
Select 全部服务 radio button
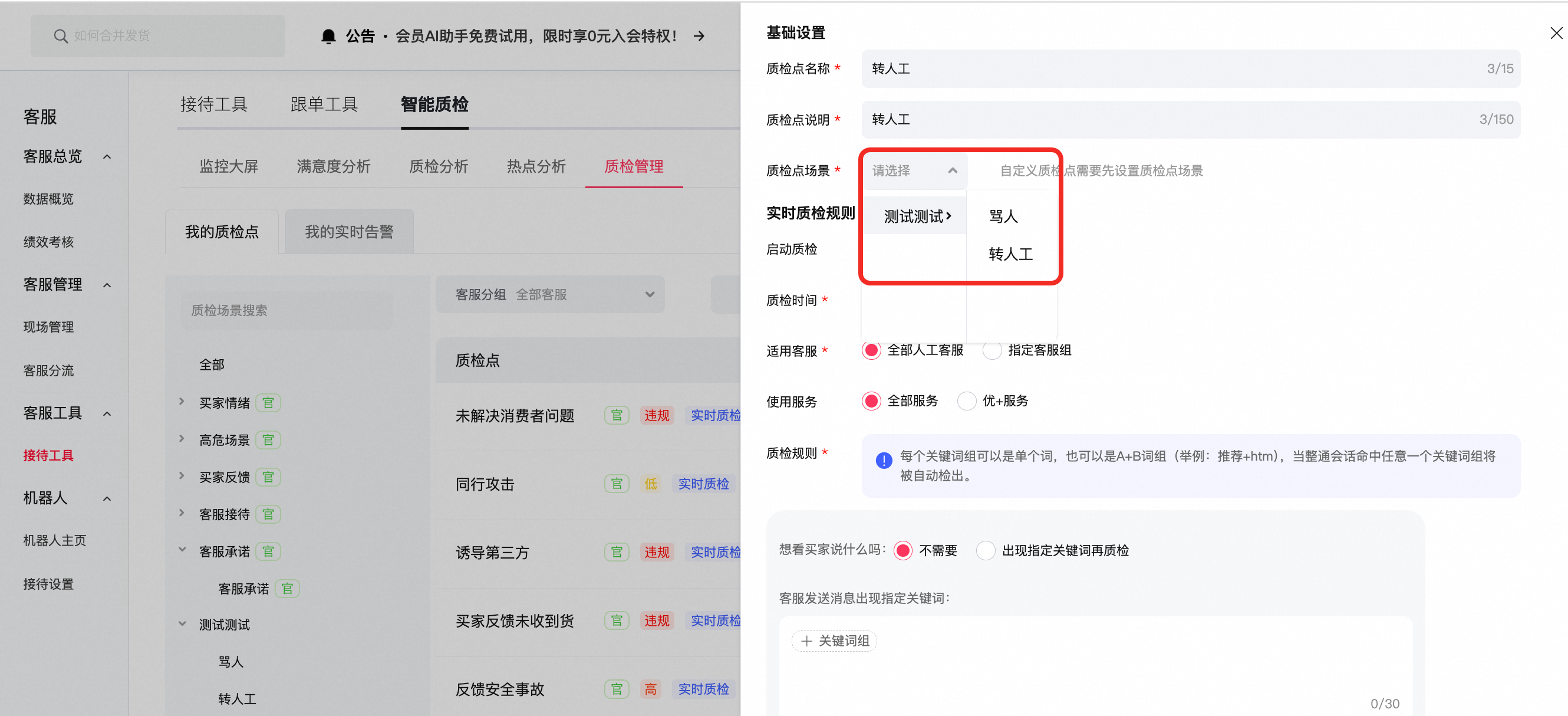coord(871,400)
